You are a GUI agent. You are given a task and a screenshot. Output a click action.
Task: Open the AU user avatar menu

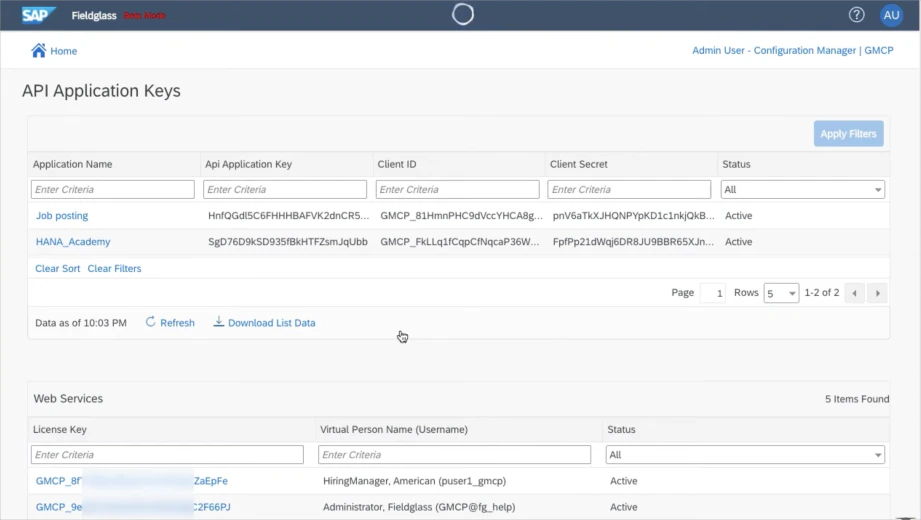(x=891, y=15)
